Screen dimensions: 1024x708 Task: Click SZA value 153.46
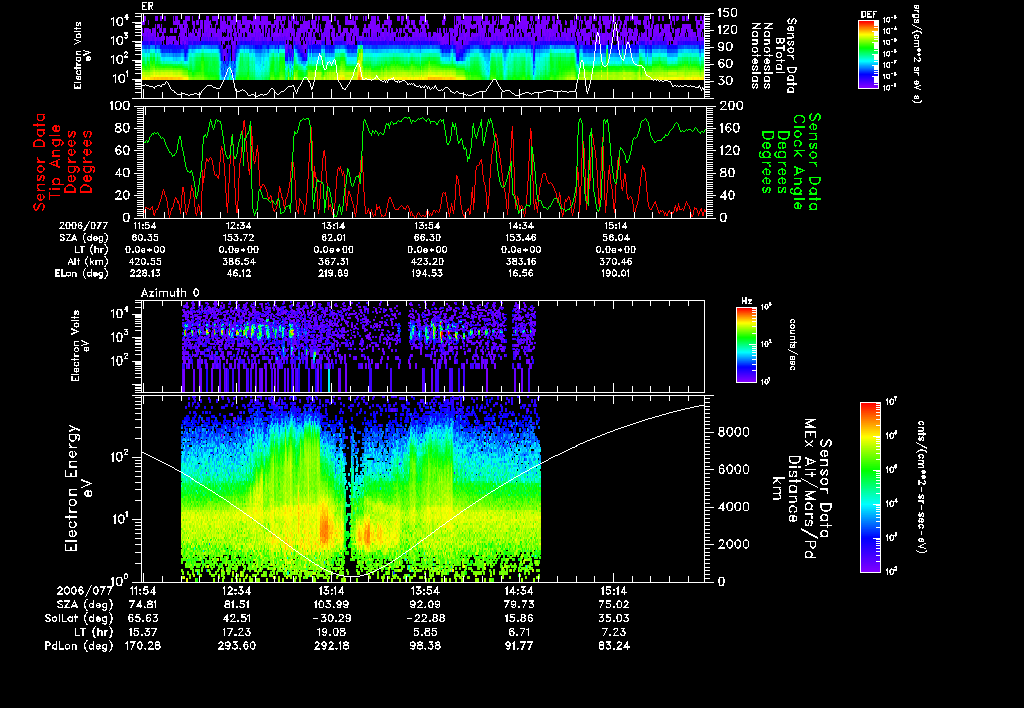click(x=521, y=238)
